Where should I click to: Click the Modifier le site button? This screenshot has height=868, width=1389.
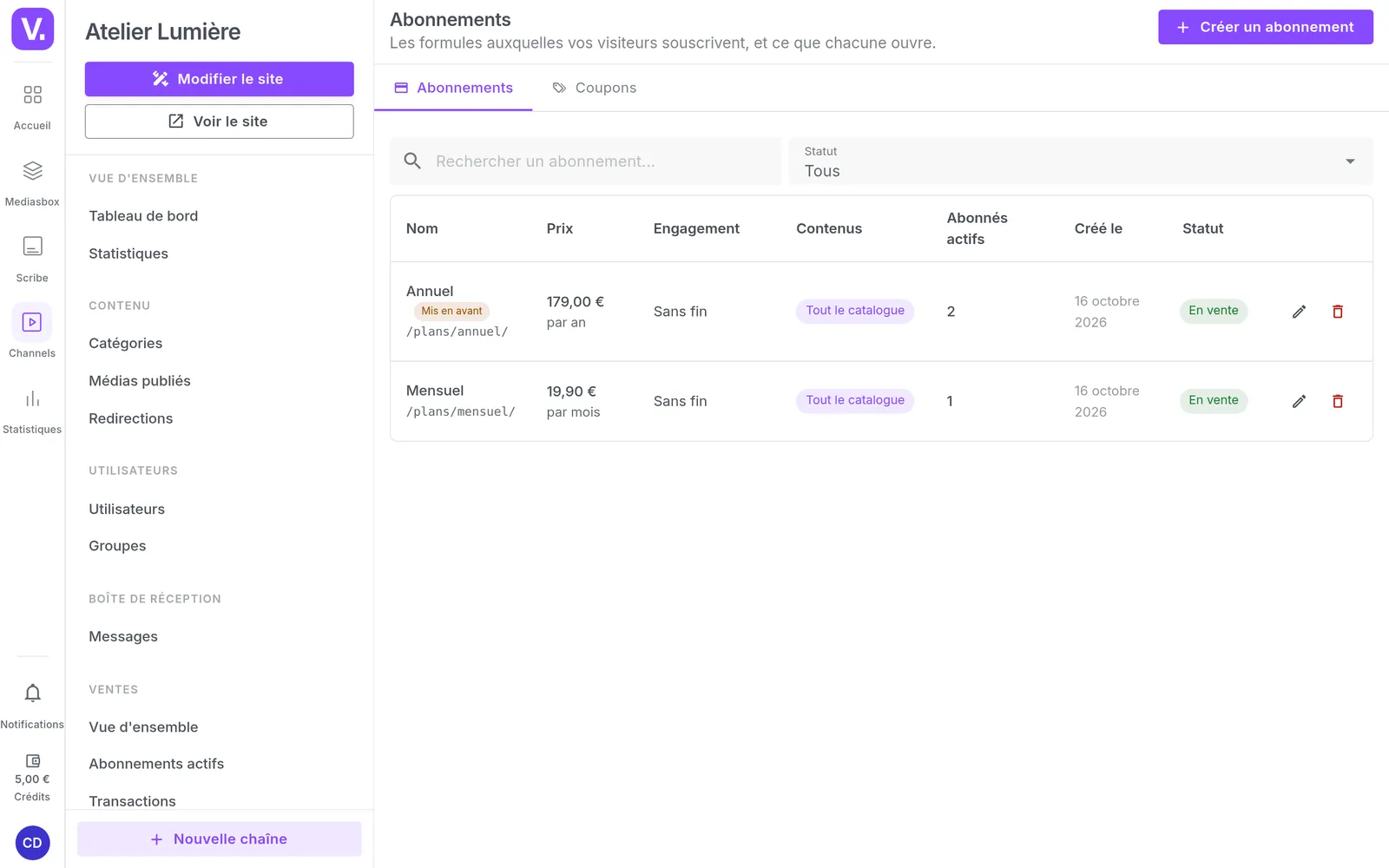pos(219,79)
